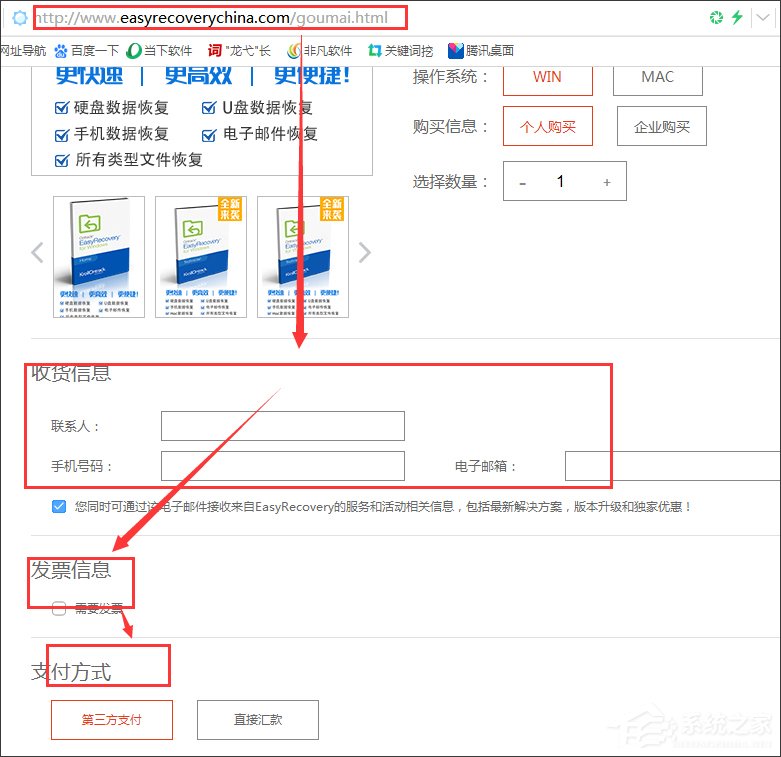
Task: Click the quantity value field
Action: [560, 181]
